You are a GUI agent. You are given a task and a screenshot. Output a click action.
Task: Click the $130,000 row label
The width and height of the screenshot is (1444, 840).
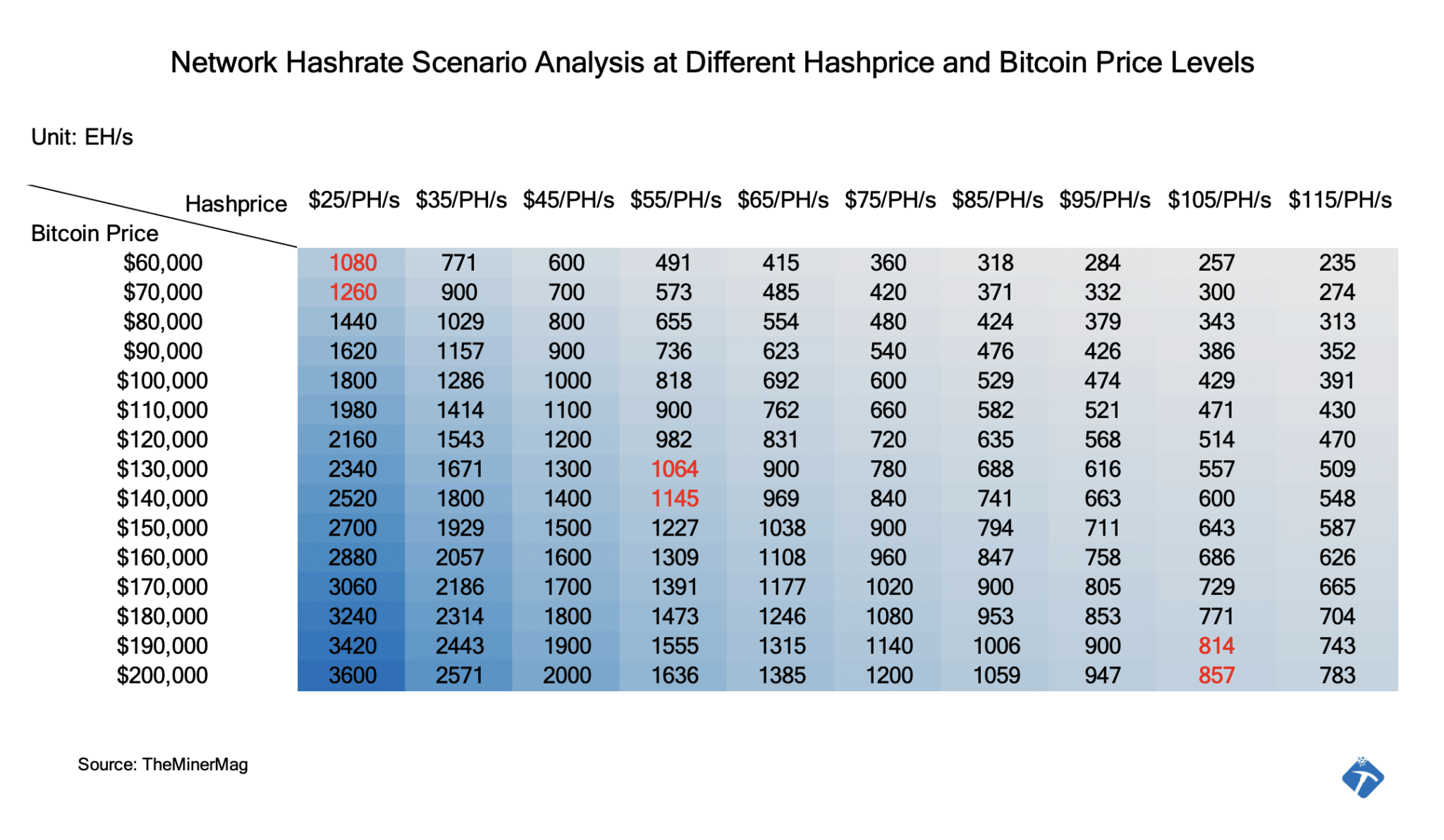[x=162, y=469]
